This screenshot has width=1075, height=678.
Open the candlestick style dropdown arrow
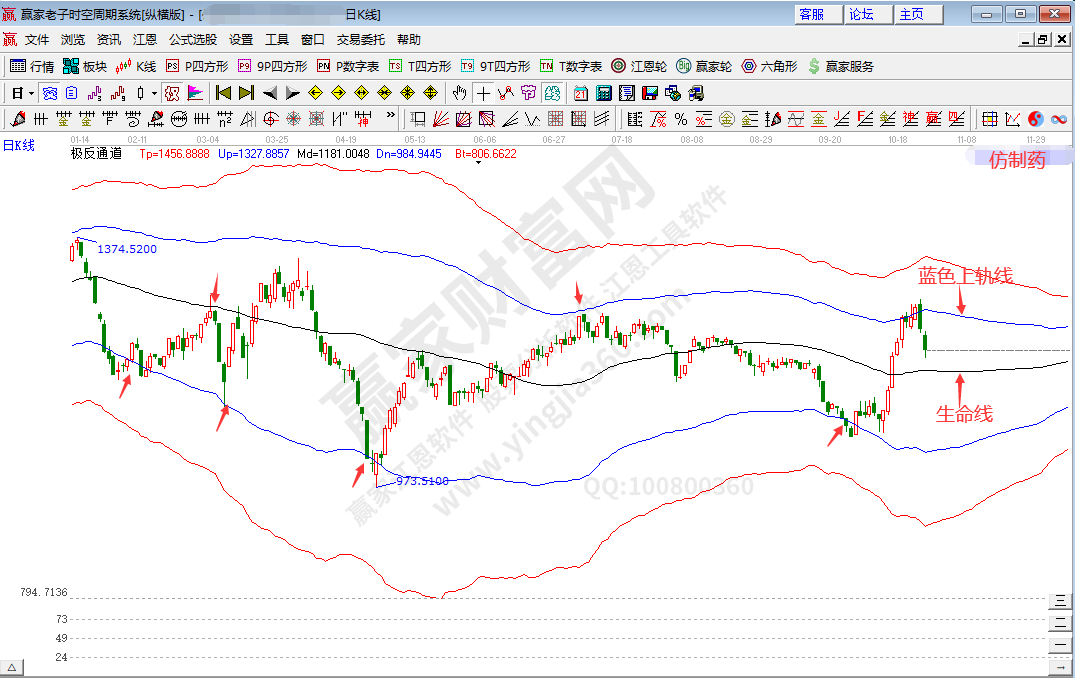[x=153, y=93]
